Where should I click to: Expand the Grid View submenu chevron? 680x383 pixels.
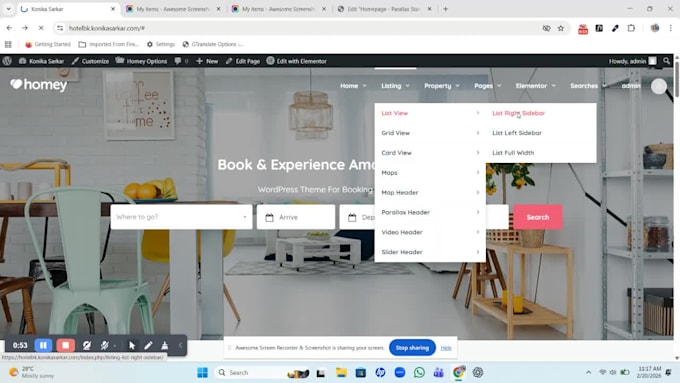coord(478,133)
